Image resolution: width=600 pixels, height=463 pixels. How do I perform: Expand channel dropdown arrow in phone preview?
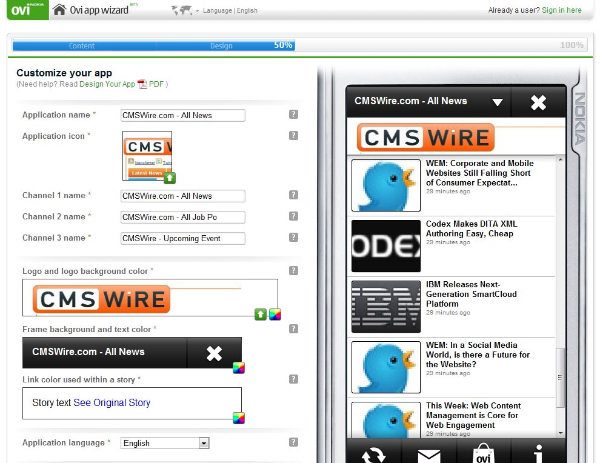point(497,102)
